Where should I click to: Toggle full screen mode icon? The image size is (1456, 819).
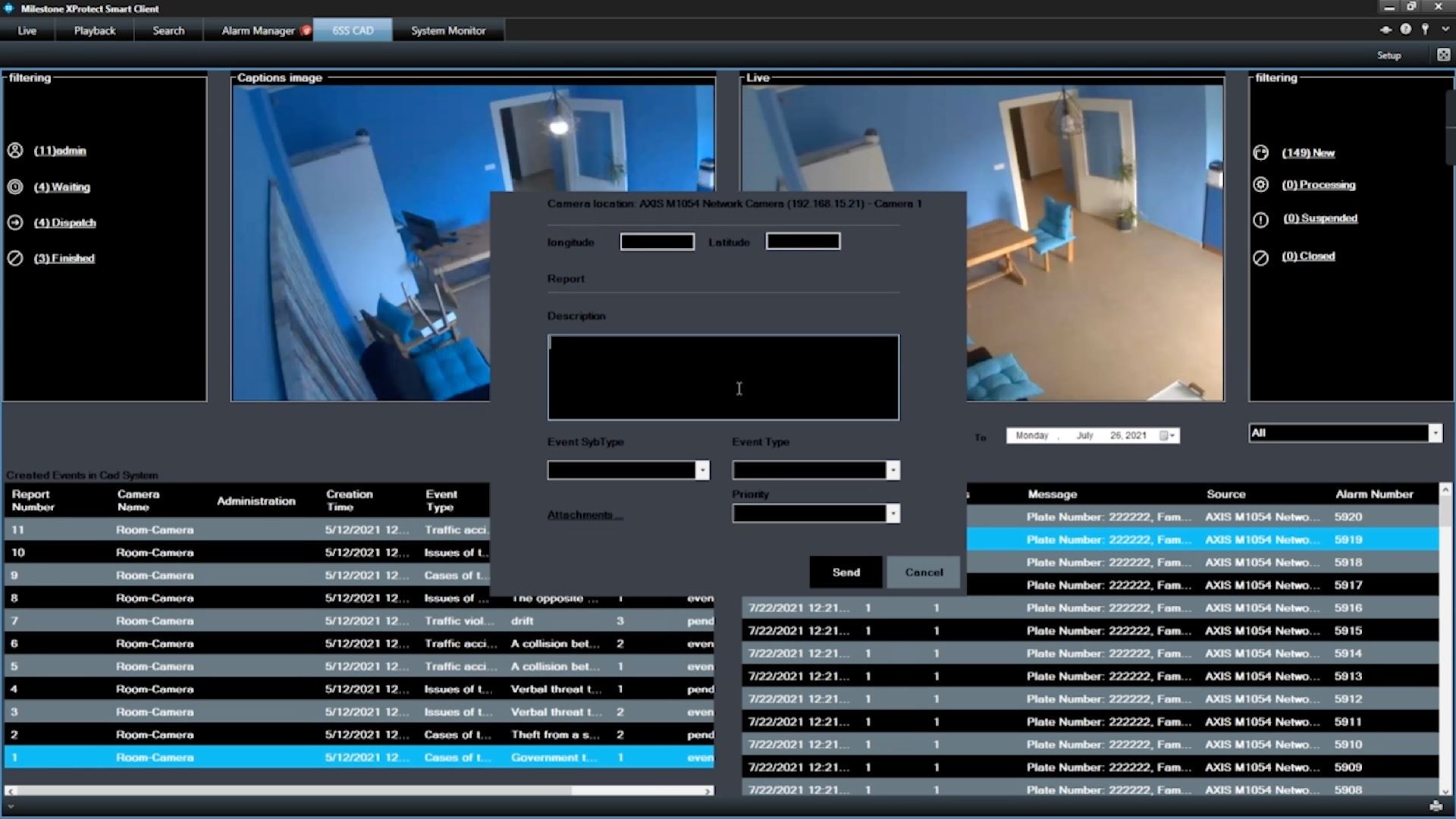click(1443, 55)
